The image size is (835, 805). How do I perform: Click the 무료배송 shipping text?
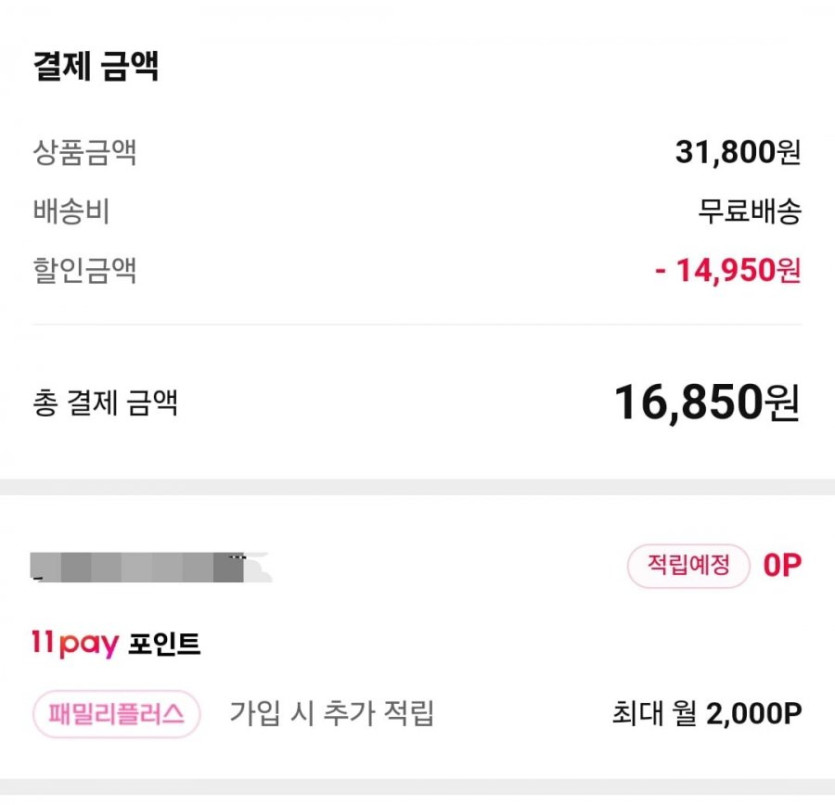pos(749,212)
